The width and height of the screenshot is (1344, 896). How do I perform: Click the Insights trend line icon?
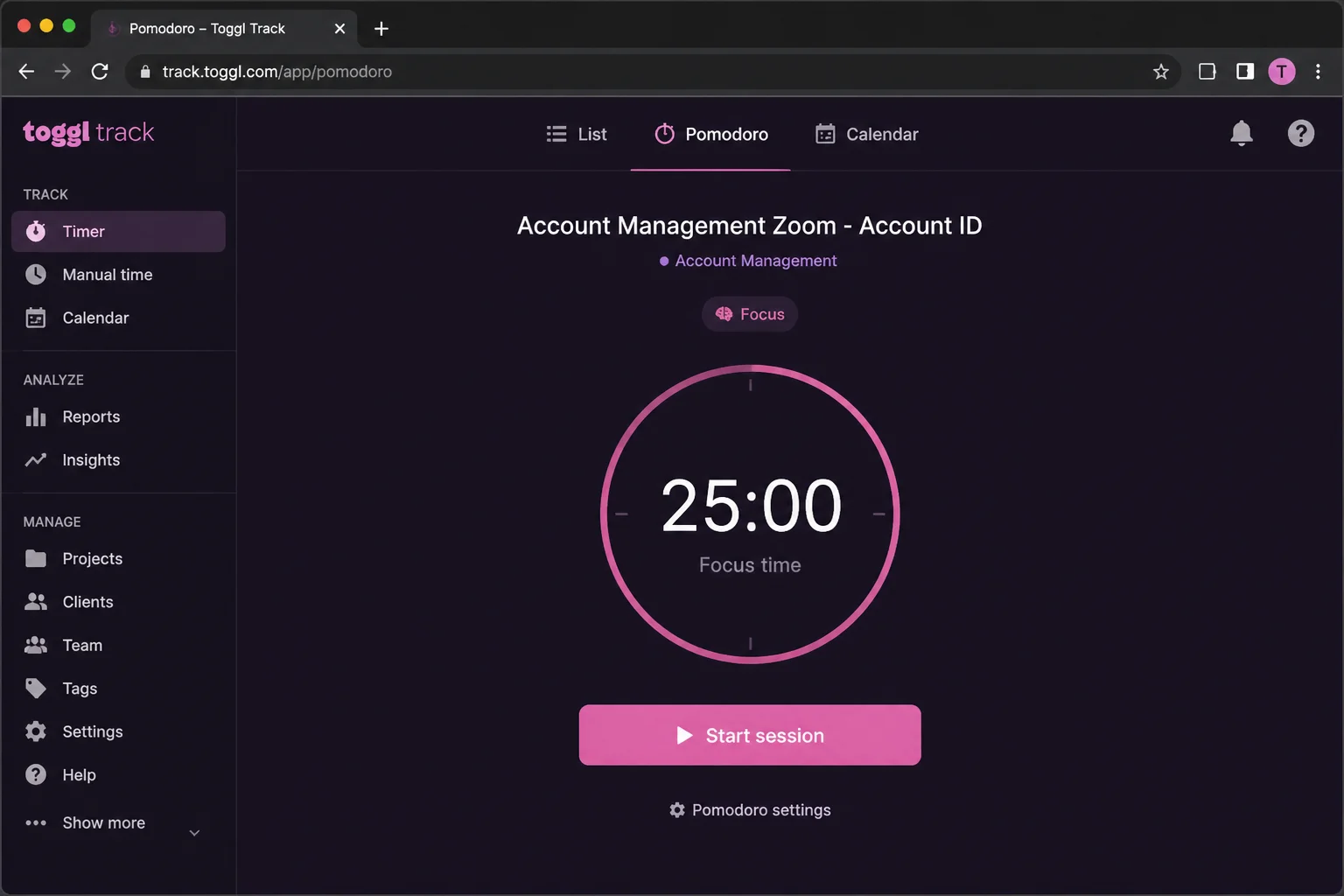[36, 460]
